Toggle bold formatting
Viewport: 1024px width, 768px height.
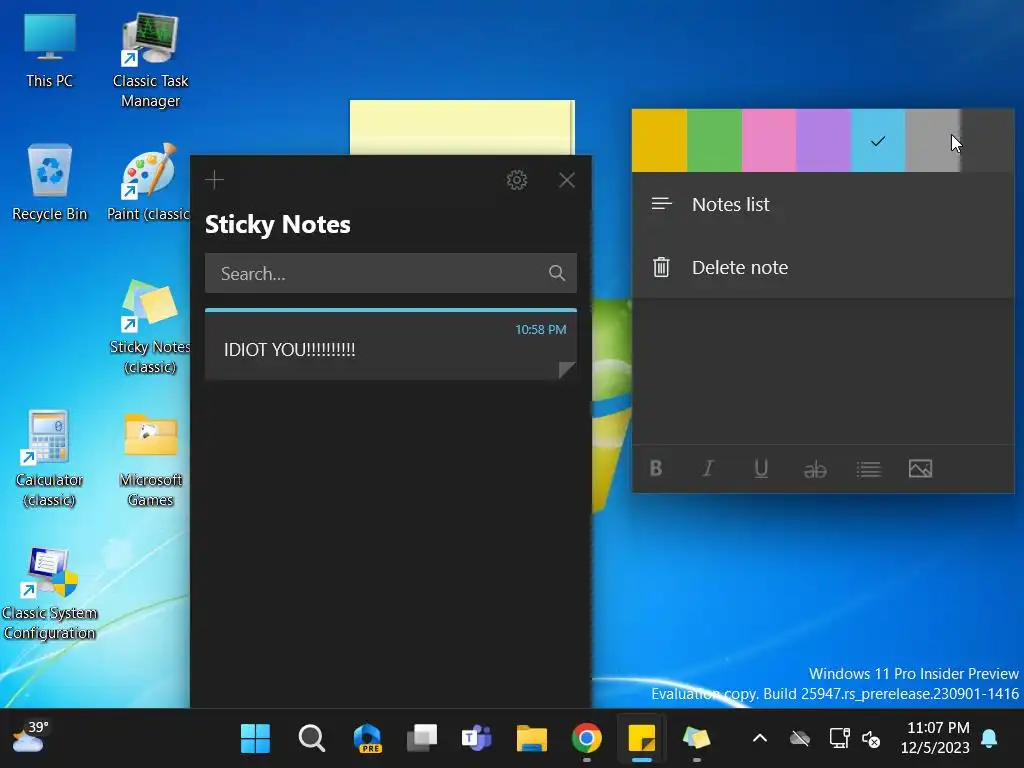[656, 468]
